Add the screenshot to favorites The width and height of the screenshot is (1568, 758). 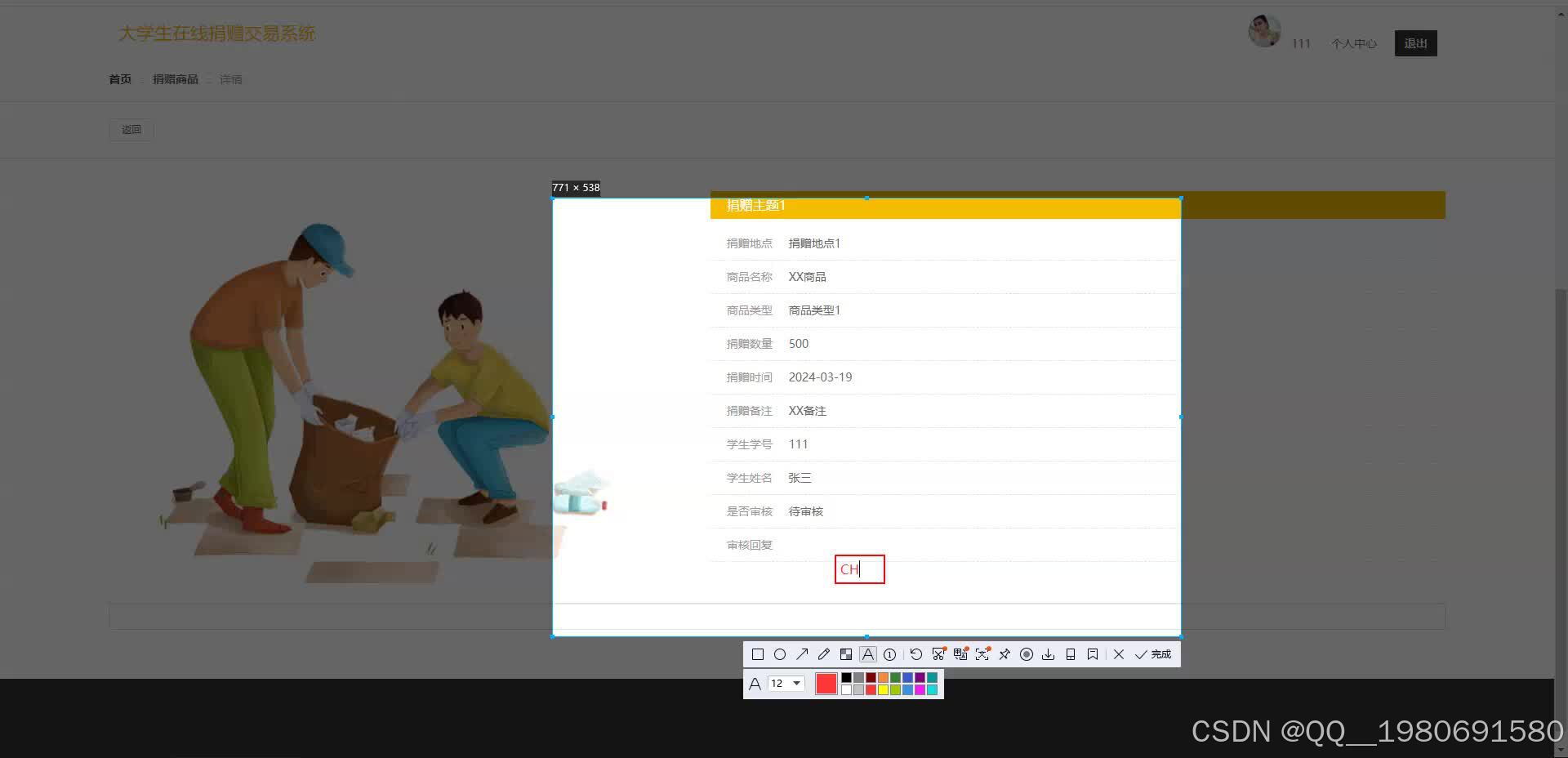click(1093, 654)
